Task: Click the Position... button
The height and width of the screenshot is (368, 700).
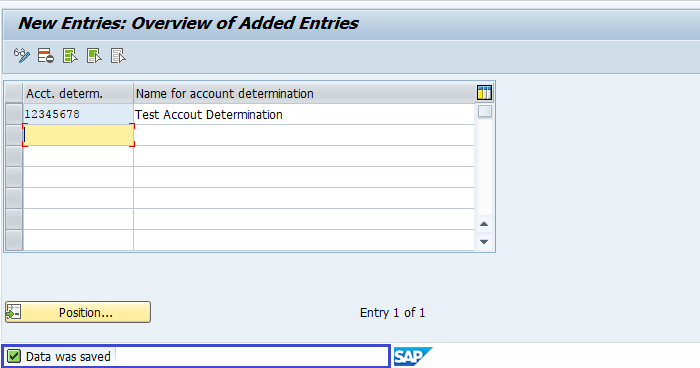Action: [78, 312]
